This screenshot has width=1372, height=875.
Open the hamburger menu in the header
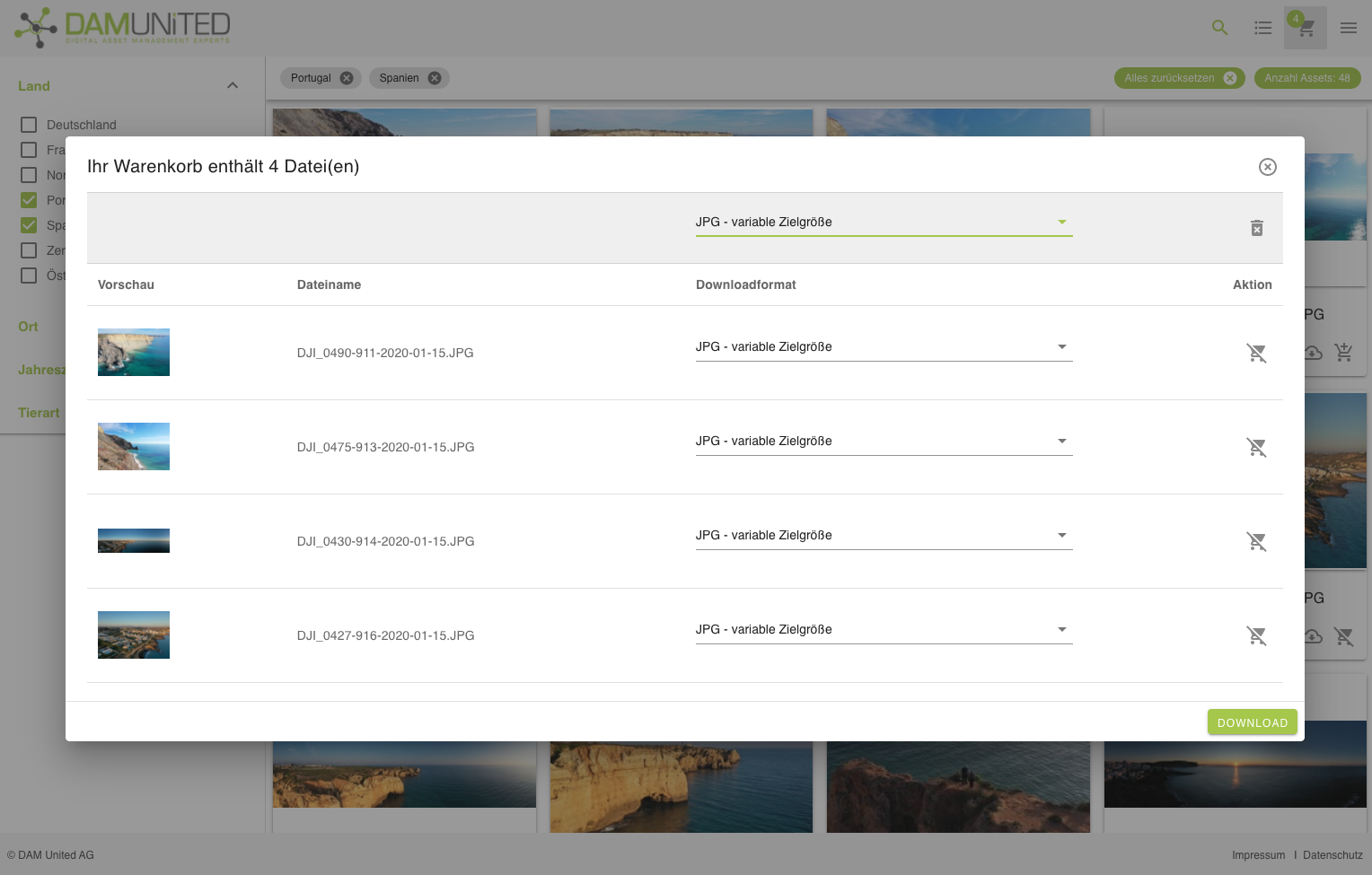click(x=1348, y=28)
